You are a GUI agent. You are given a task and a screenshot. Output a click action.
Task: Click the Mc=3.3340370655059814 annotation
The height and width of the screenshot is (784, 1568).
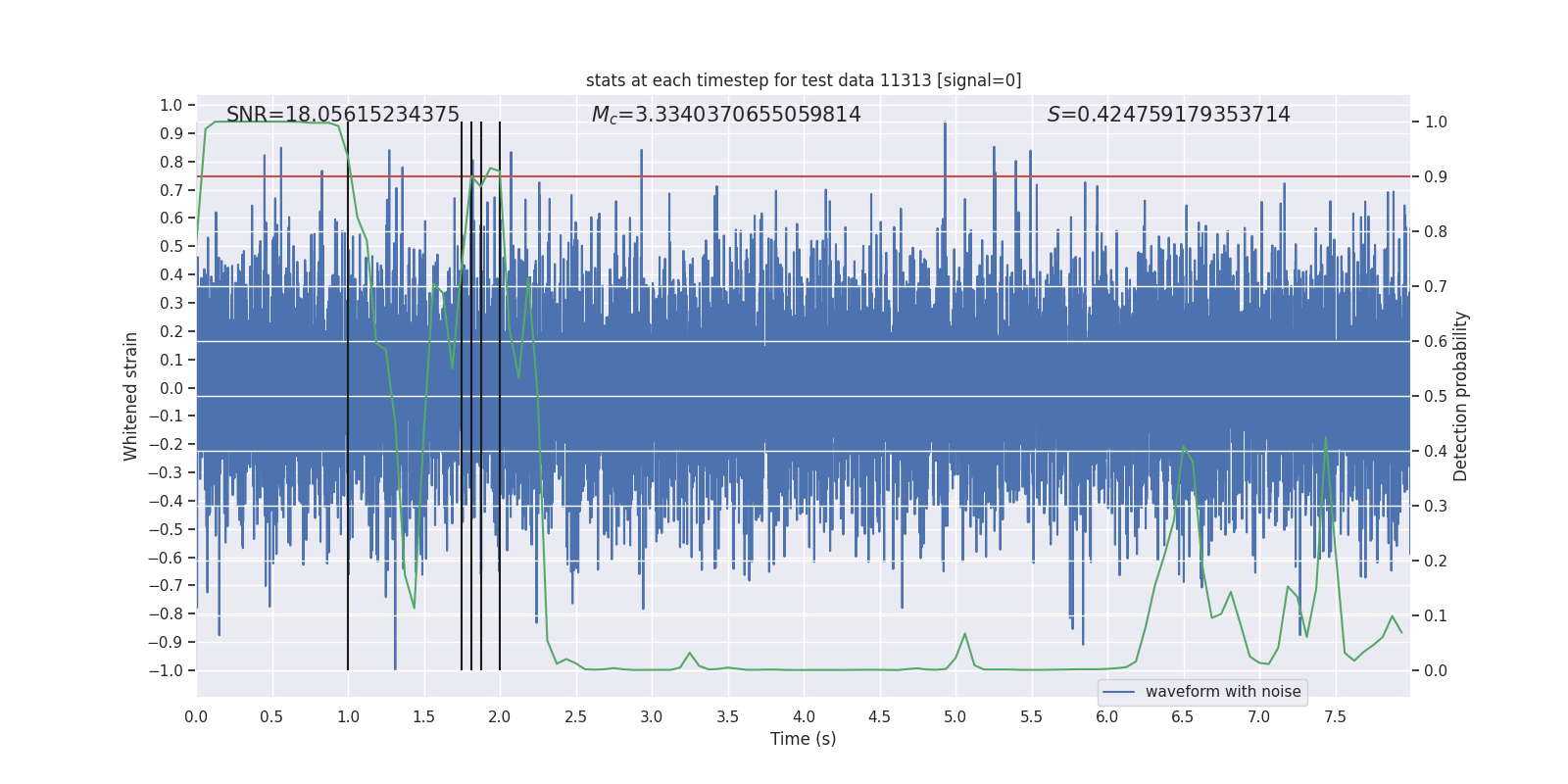(726, 115)
